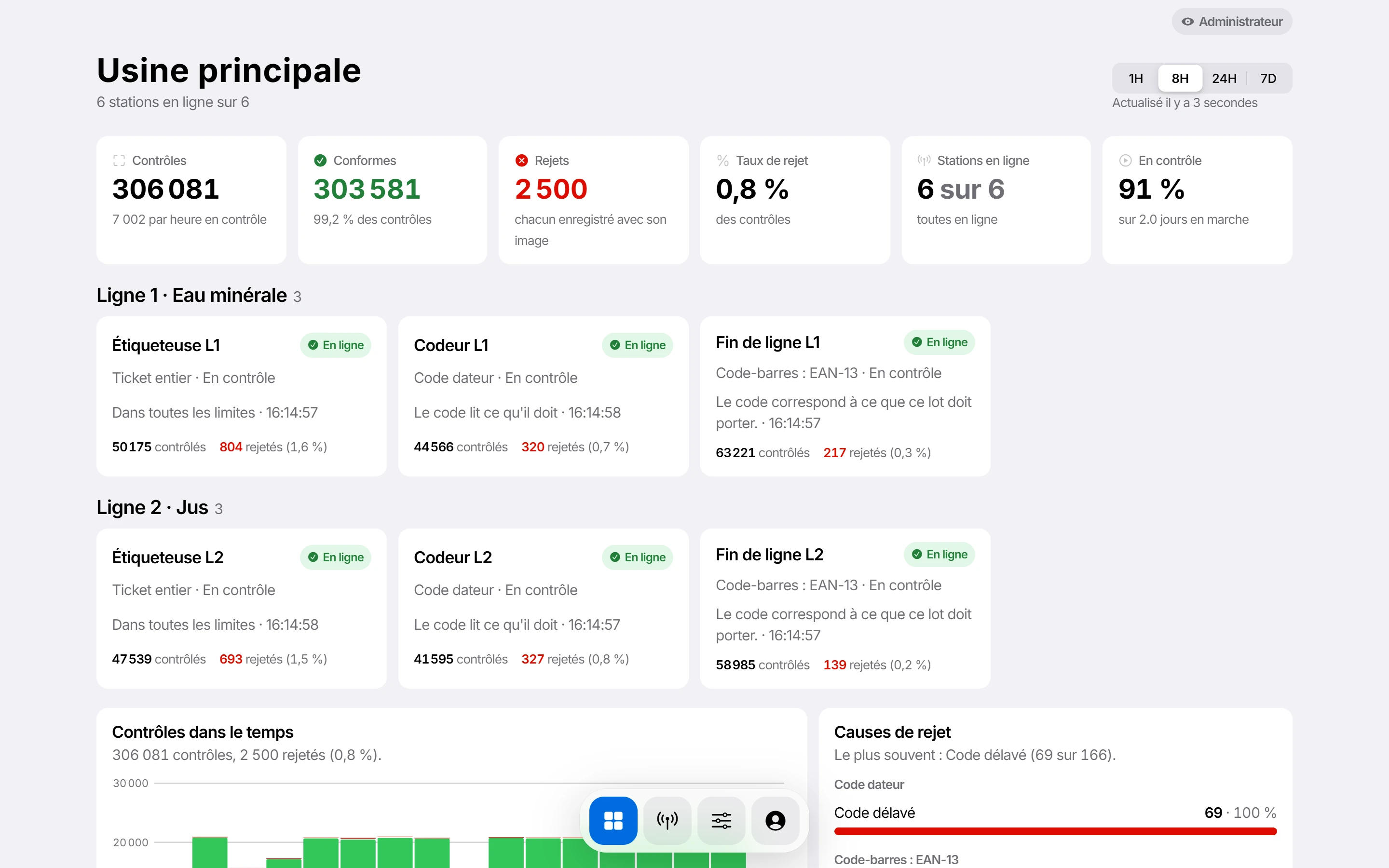Image resolution: width=1389 pixels, height=868 pixels.
Task: Click the Contrôles dans le temps chart title
Action: [203, 732]
